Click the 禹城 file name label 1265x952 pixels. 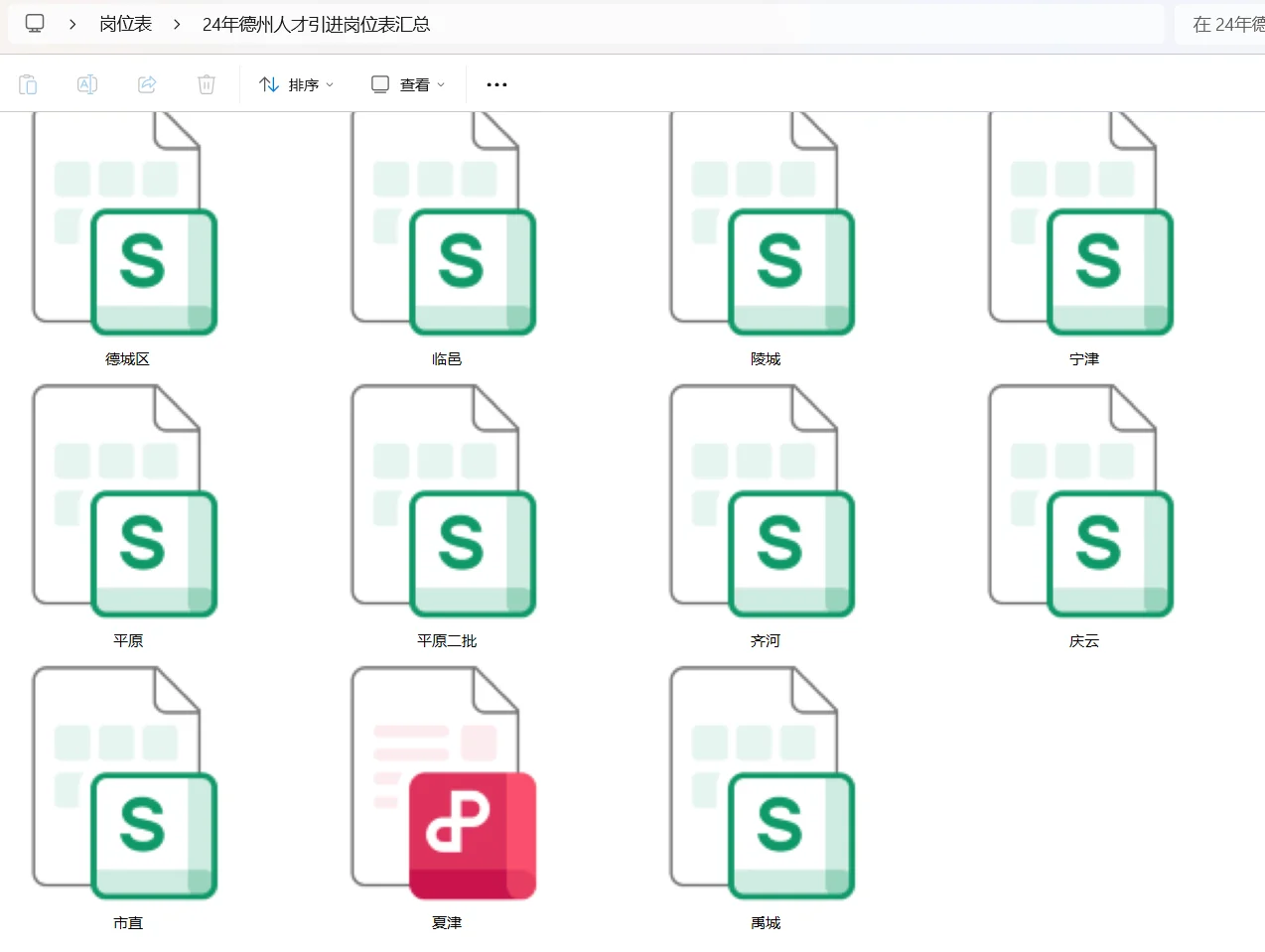click(x=766, y=922)
